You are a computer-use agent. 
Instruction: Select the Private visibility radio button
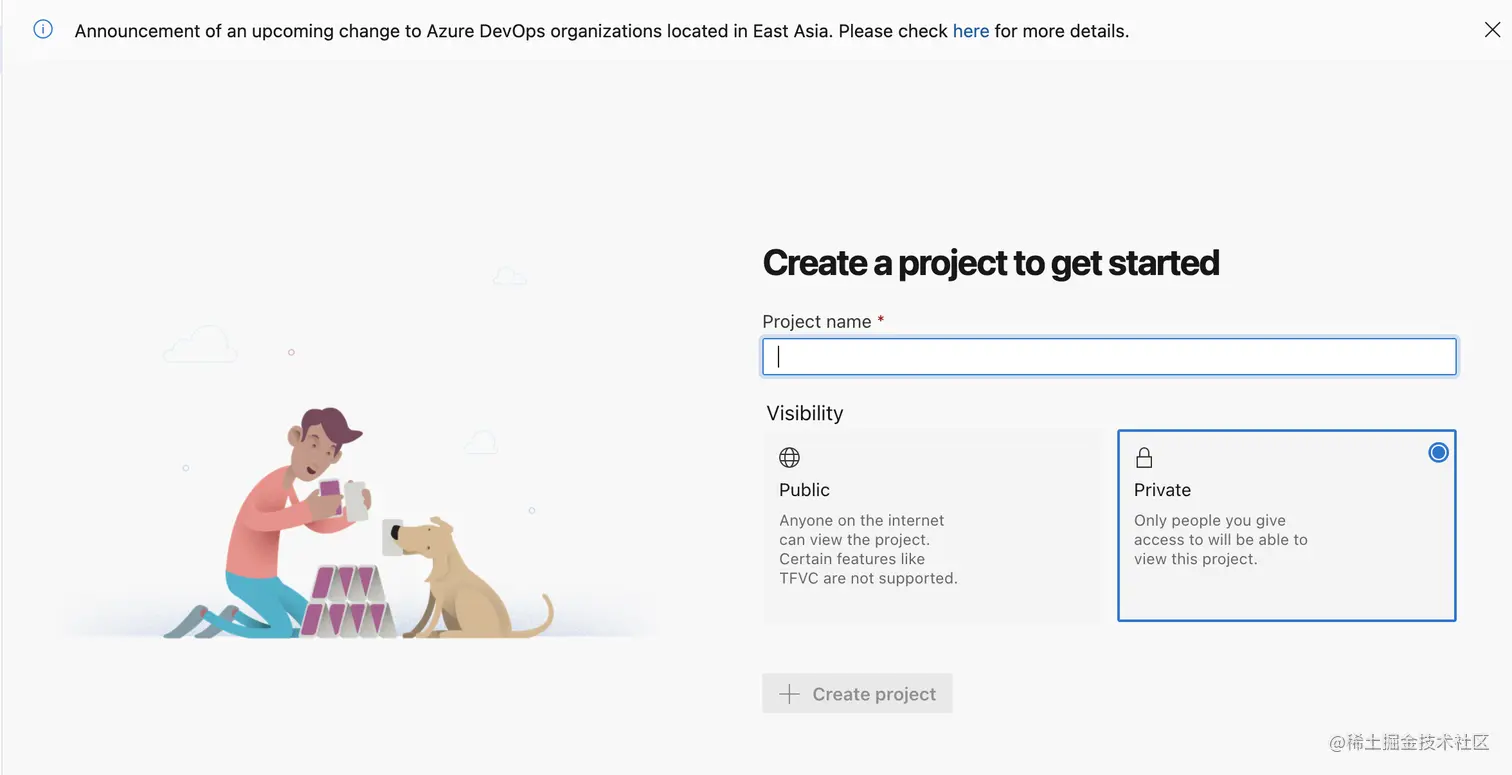point(1438,453)
